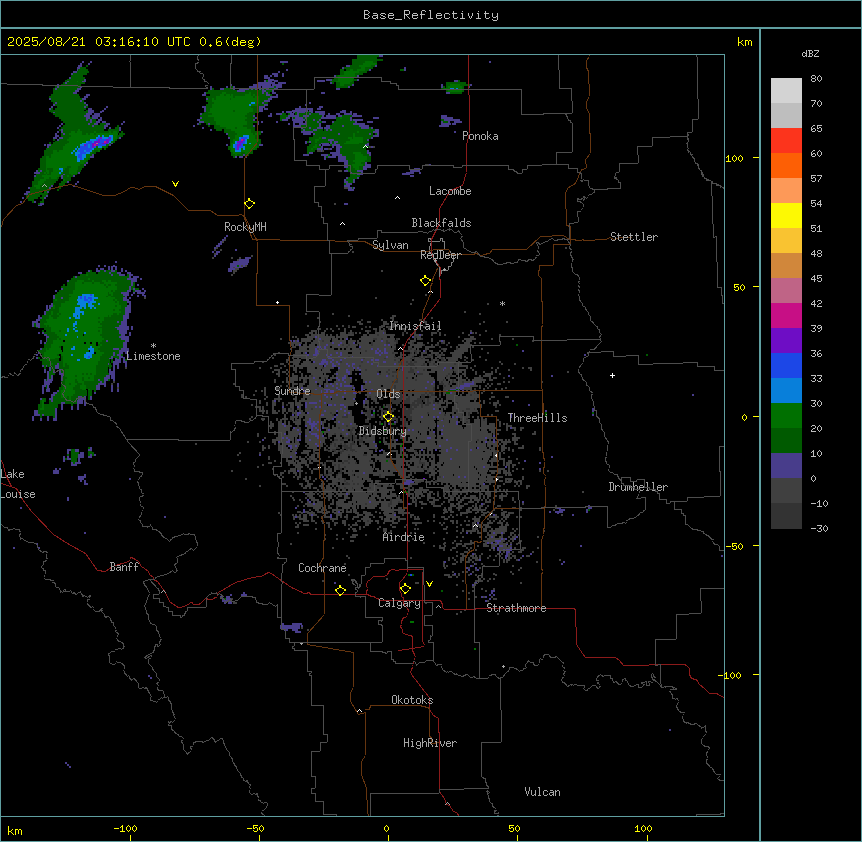Click the Lake Louise label at the left edge
The image size is (862, 842).
point(18,484)
